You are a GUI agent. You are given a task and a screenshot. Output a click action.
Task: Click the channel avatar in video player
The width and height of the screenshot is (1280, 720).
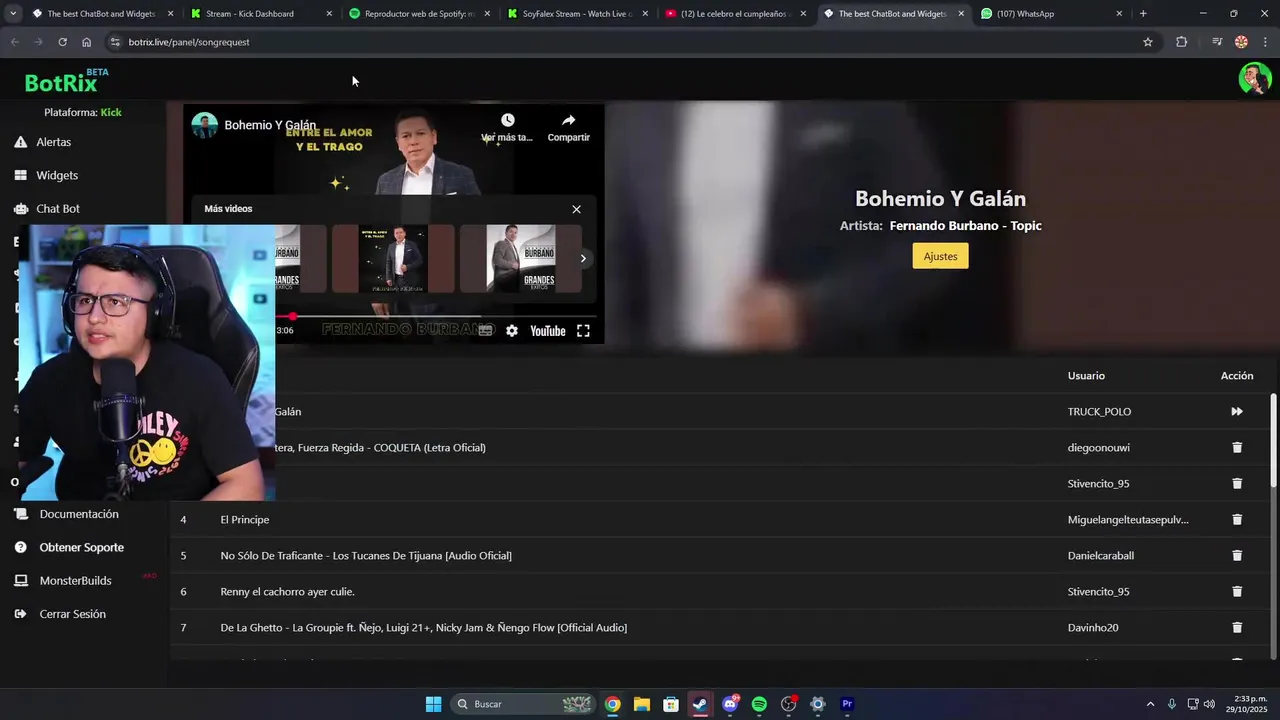[x=205, y=125]
